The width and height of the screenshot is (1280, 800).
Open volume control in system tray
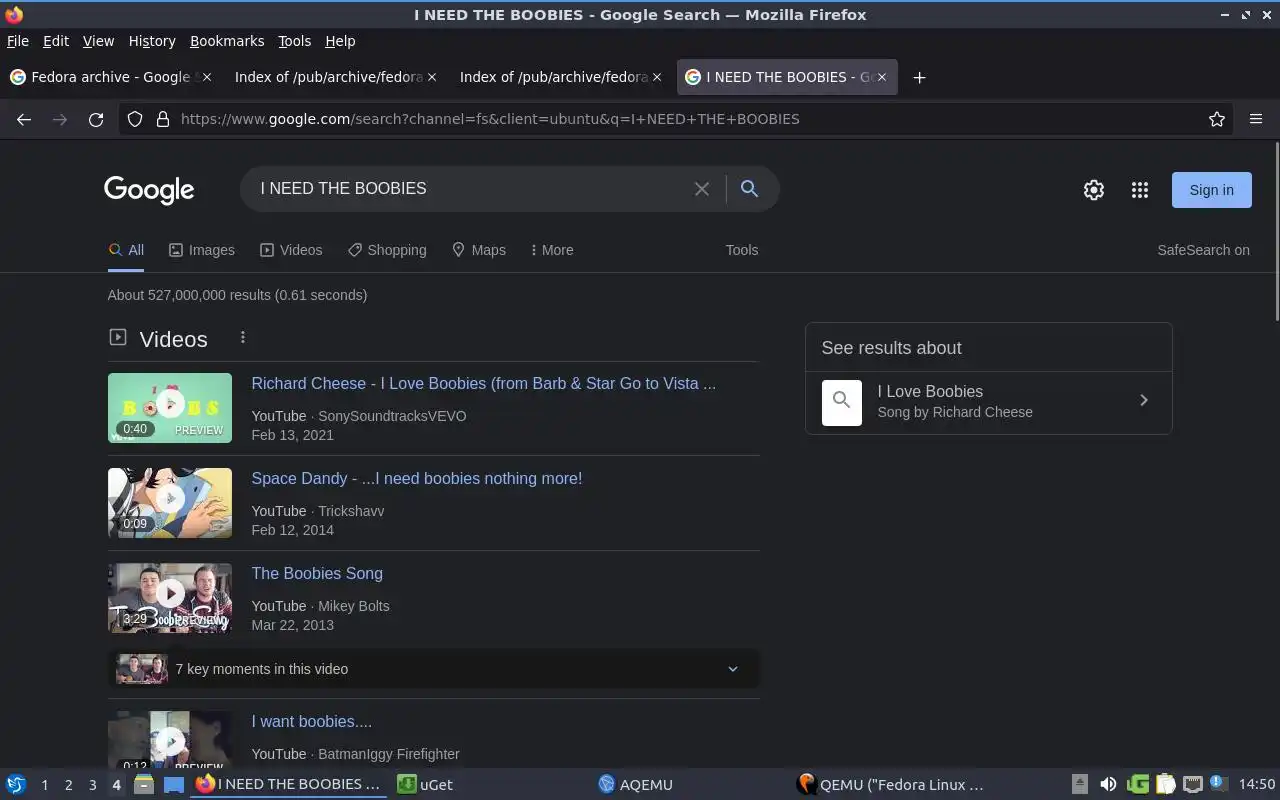click(x=1108, y=785)
